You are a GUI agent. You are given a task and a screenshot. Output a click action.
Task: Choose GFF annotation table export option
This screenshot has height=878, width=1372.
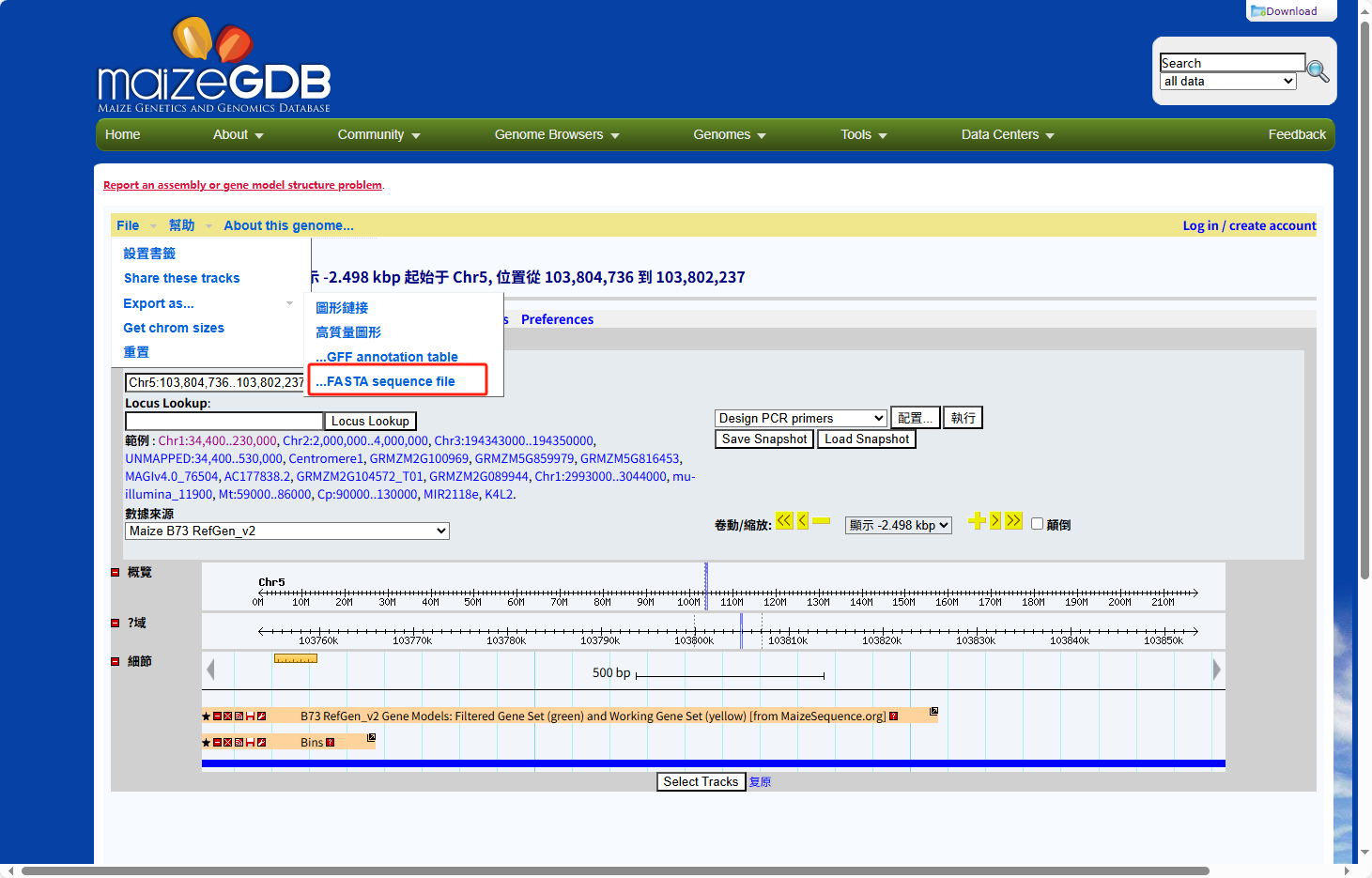[387, 358]
